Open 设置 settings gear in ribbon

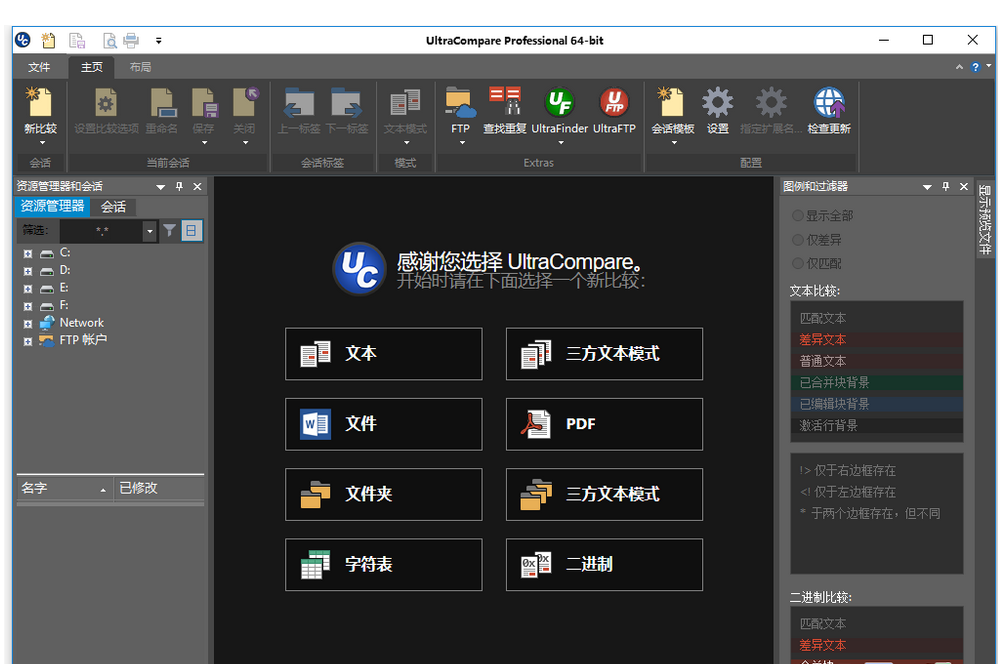coord(718,102)
